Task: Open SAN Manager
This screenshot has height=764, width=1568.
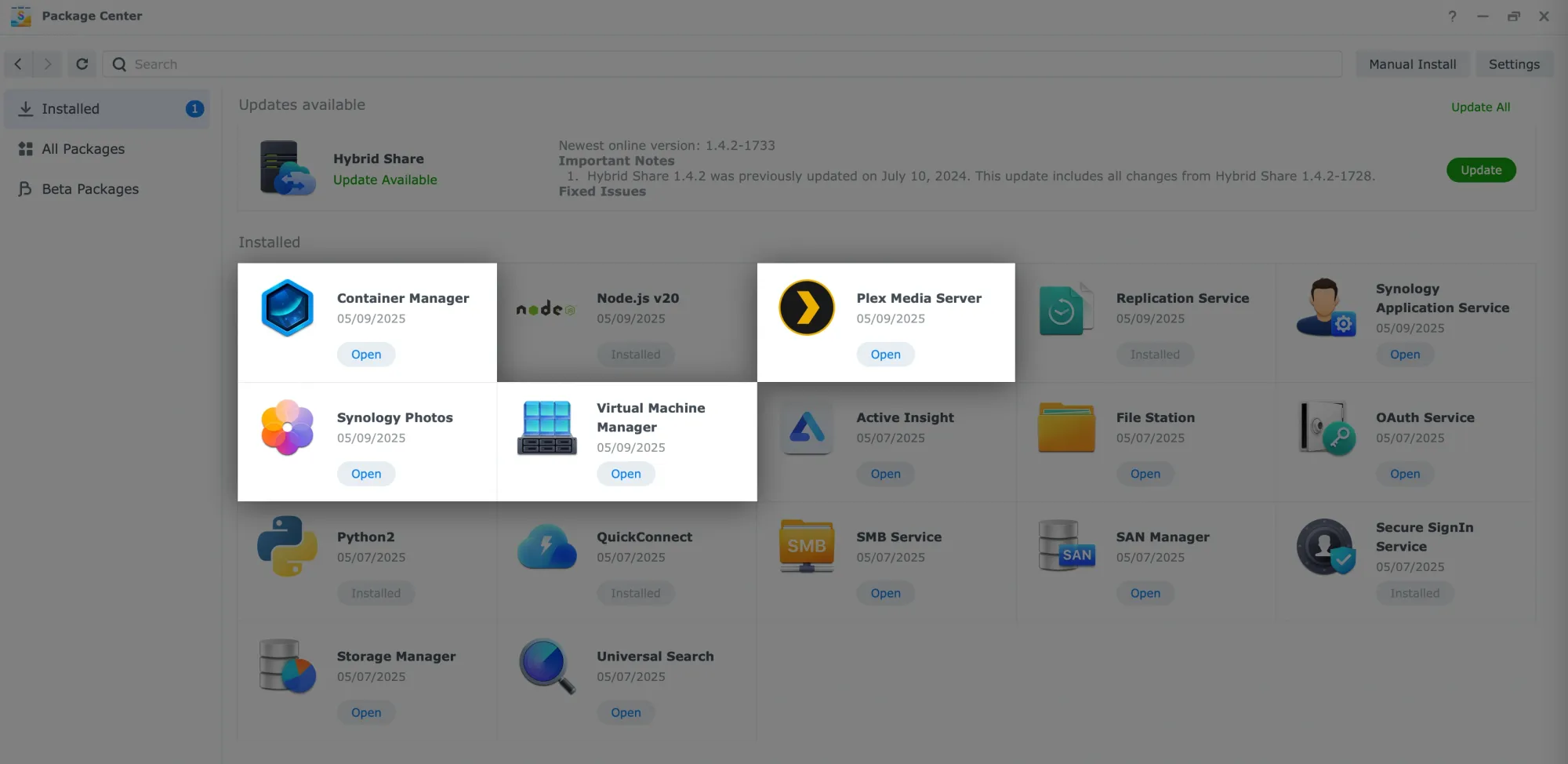Action: (1145, 593)
